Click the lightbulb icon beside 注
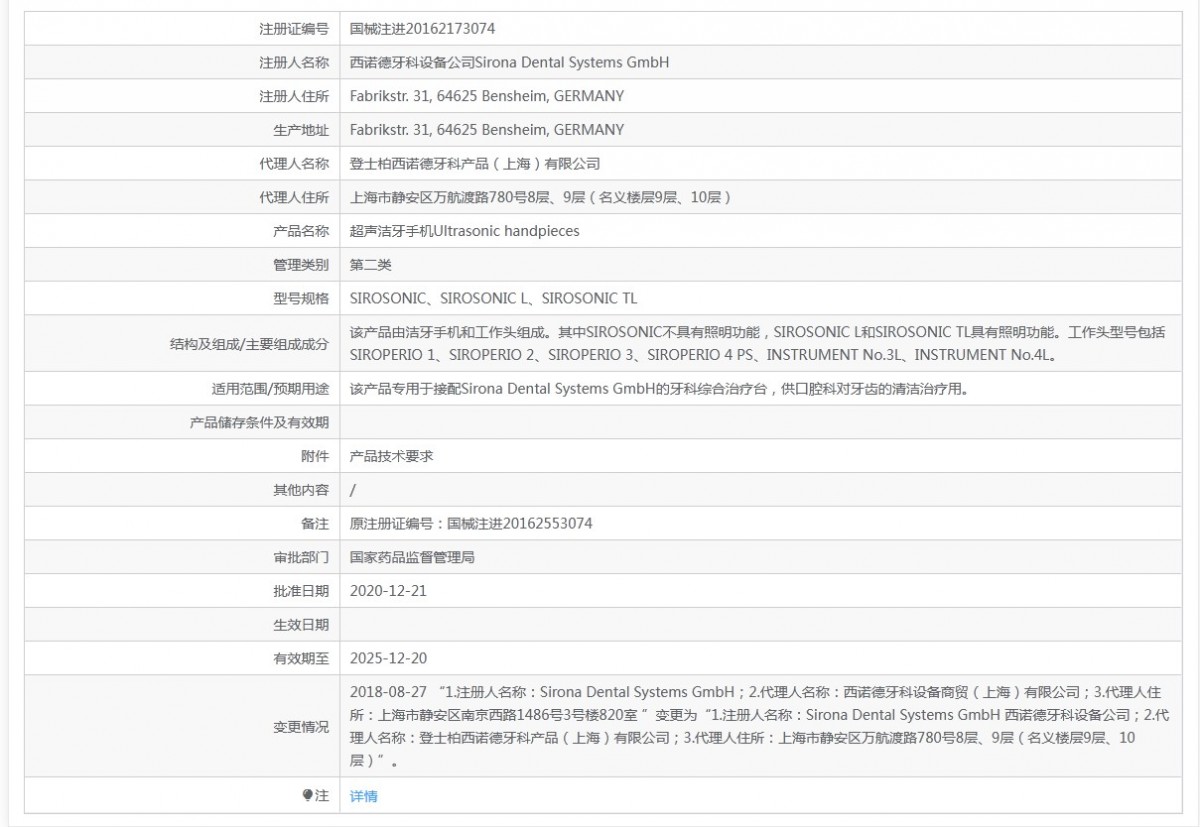 308,796
